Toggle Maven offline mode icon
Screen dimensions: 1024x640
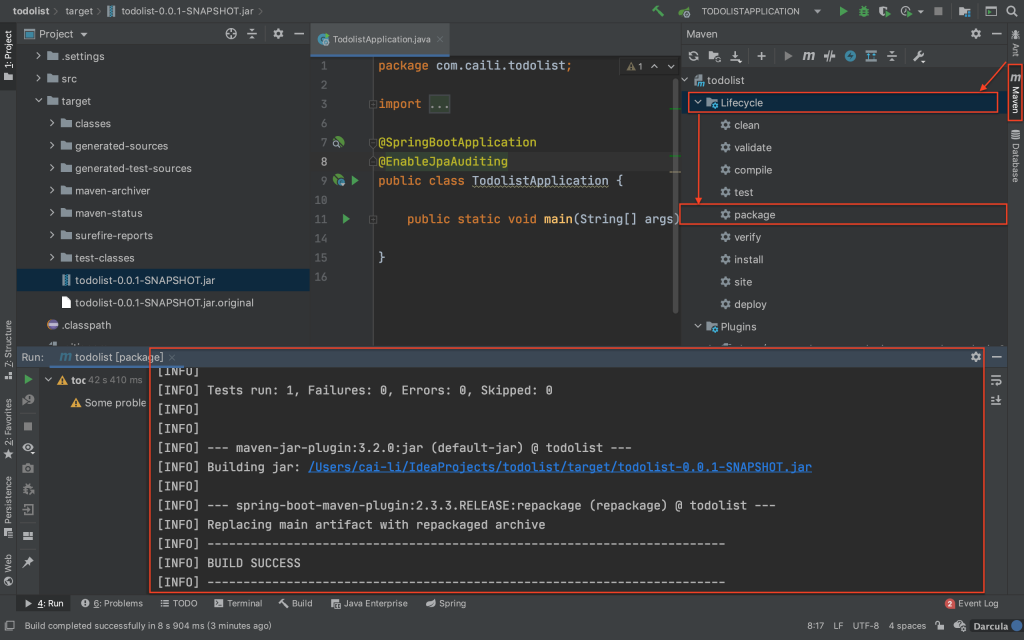829,56
